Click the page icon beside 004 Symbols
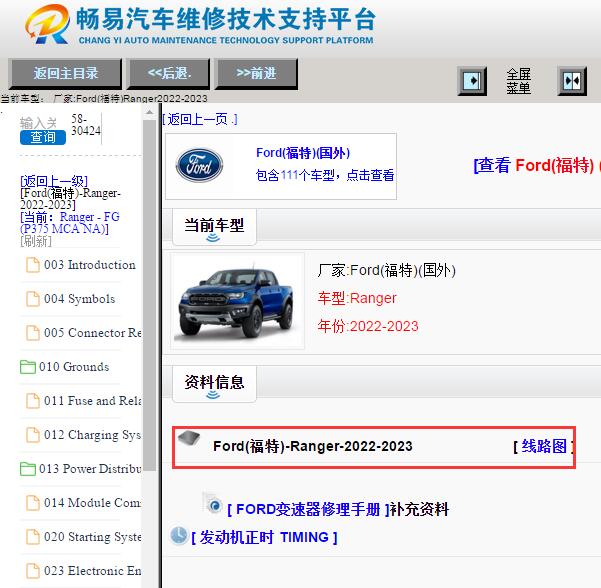Image resolution: width=601 pixels, height=588 pixels. tap(33, 299)
